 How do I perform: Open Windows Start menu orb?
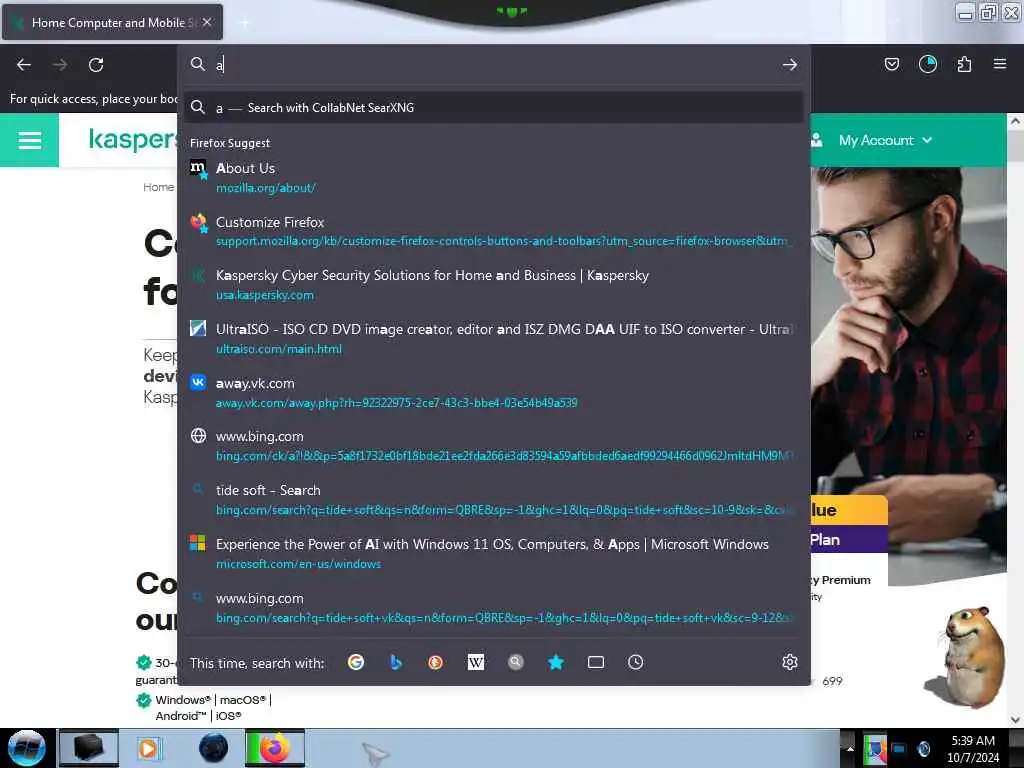click(x=26, y=748)
